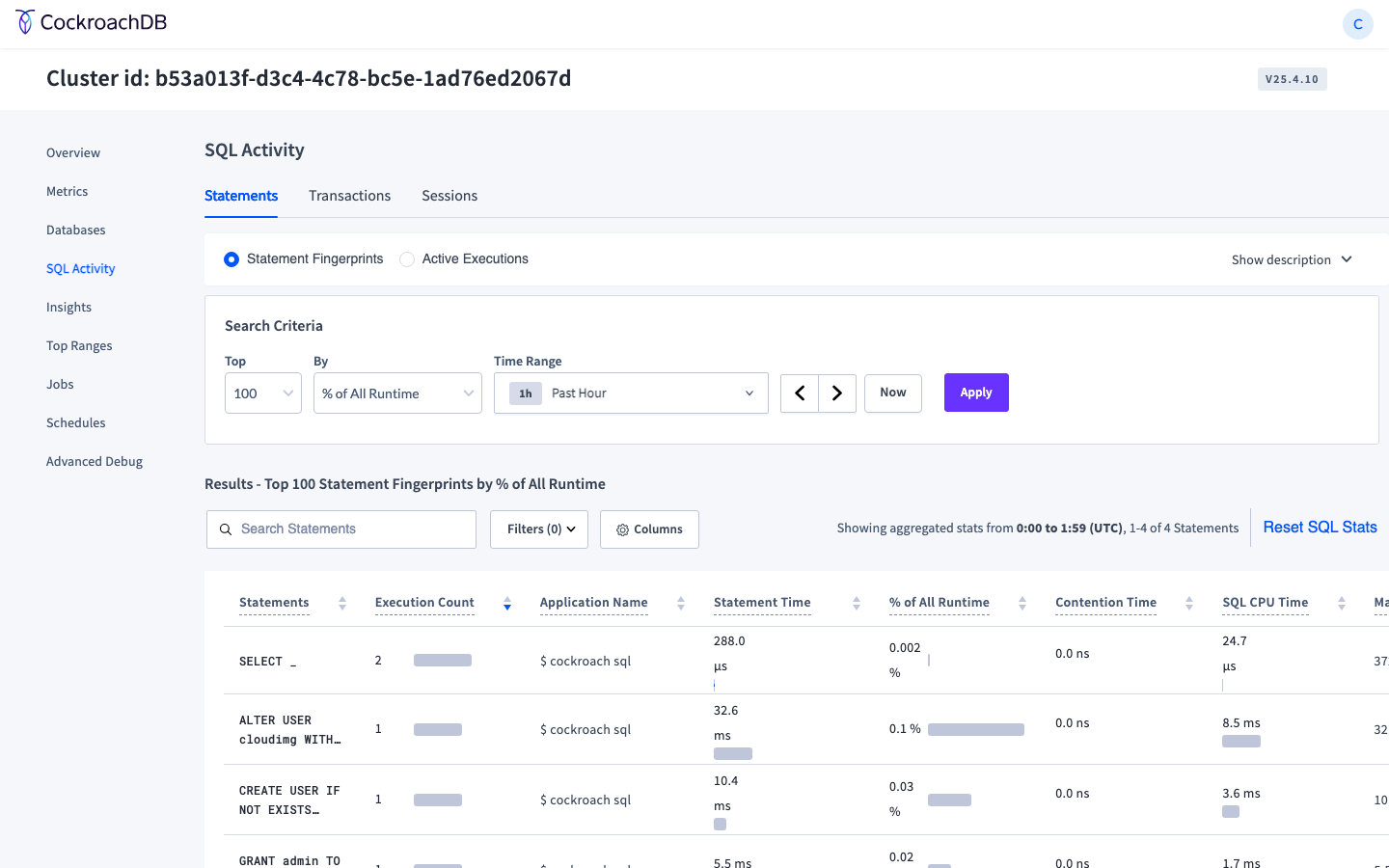Click the 0.1 % runtime value

(x=905, y=729)
